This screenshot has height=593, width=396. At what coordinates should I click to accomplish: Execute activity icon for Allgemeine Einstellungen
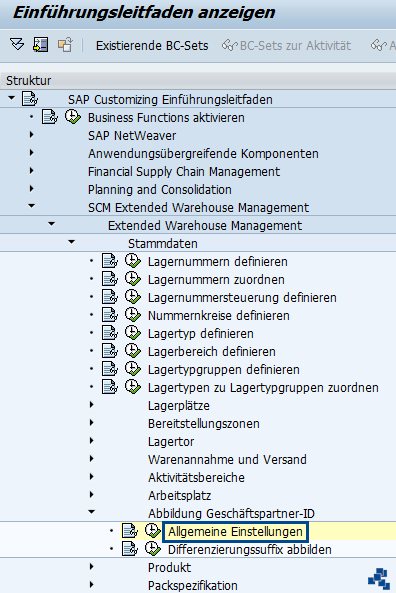tap(153, 531)
